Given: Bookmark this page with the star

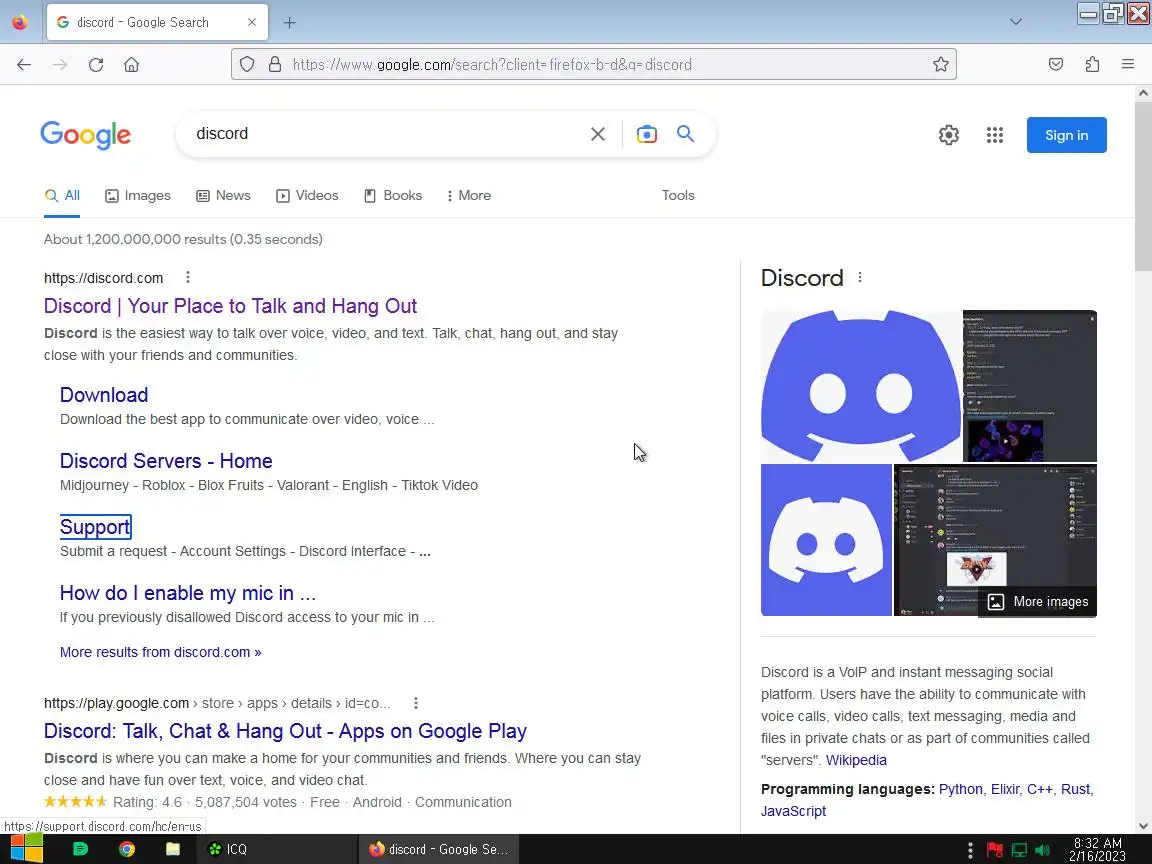Looking at the screenshot, I should 940,65.
